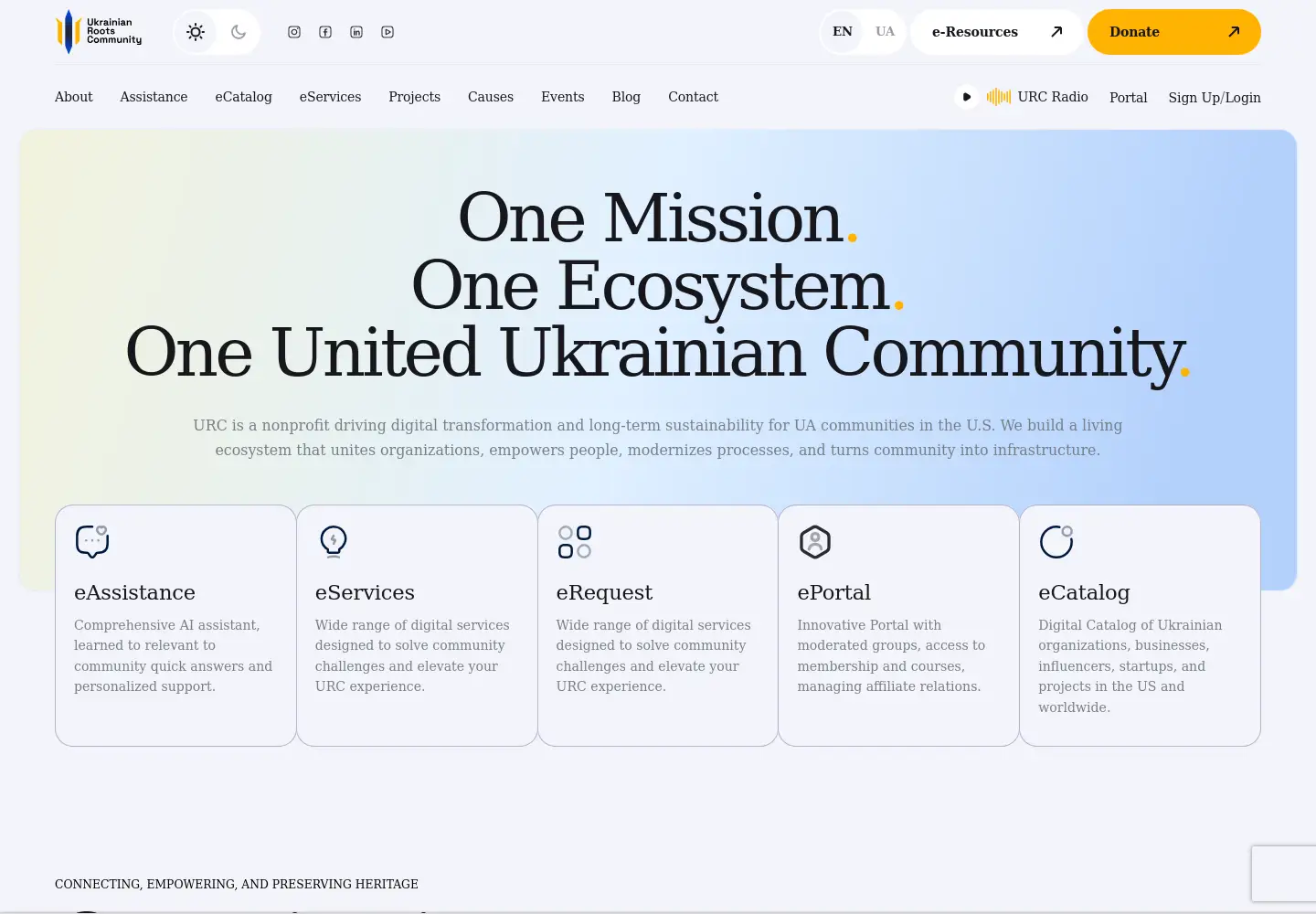
Task: Open the Projects menu item
Action: 414,97
